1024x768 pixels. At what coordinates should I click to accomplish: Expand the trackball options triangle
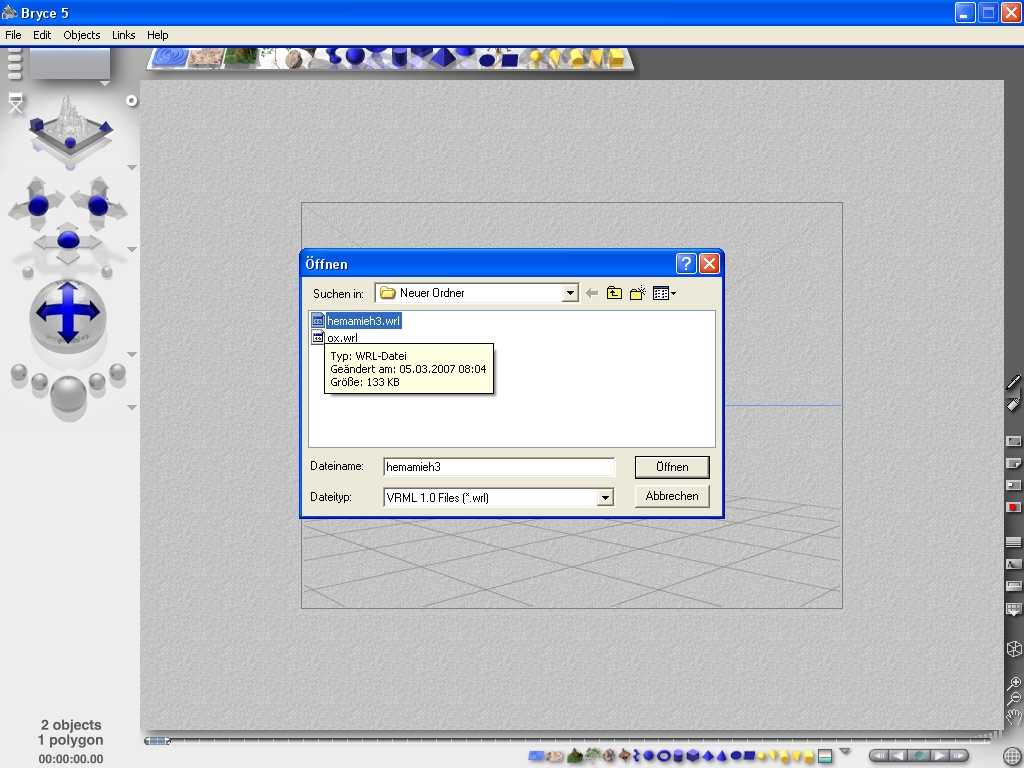click(x=131, y=355)
